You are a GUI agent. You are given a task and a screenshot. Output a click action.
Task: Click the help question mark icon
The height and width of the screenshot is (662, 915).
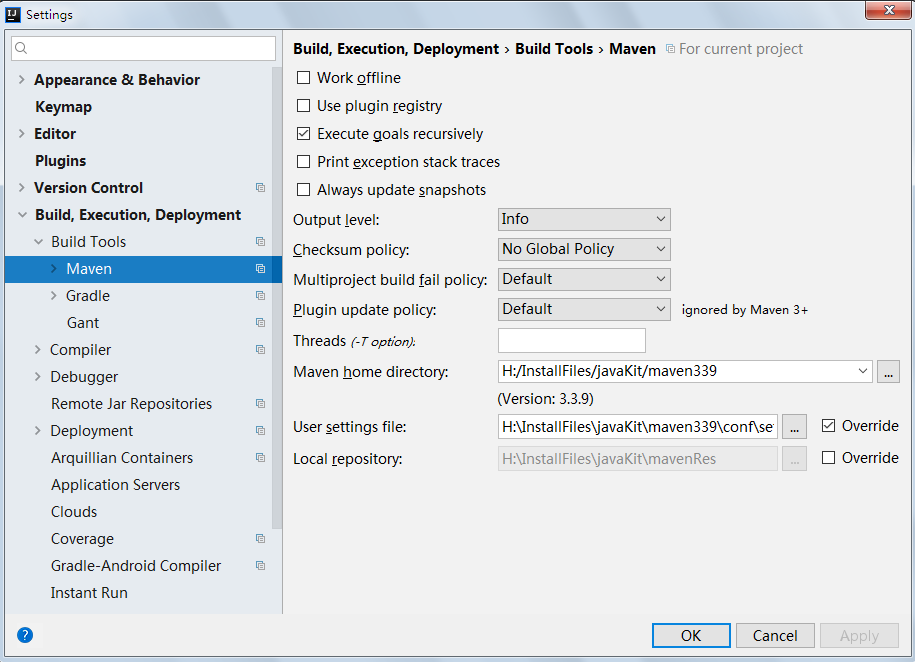pos(25,635)
